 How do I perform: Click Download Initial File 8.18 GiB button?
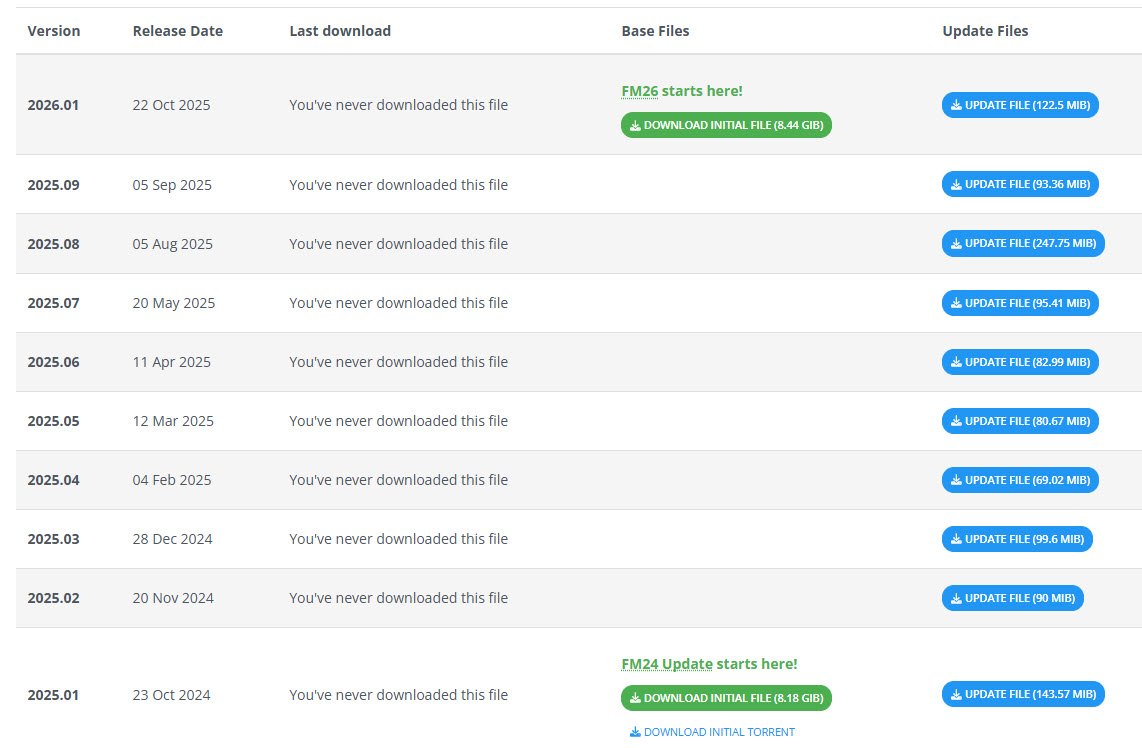726,698
